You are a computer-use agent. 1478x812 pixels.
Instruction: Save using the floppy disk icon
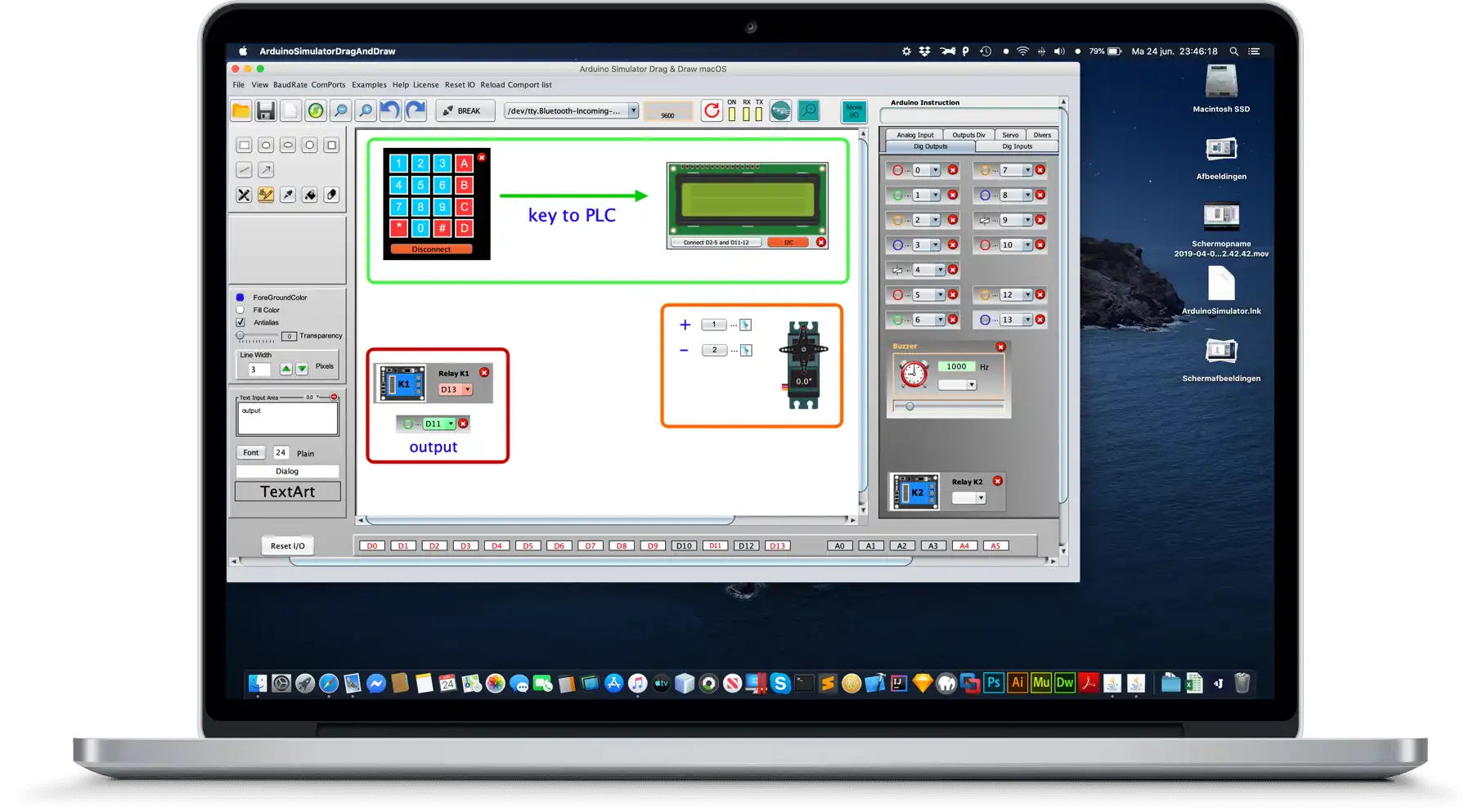pos(265,110)
